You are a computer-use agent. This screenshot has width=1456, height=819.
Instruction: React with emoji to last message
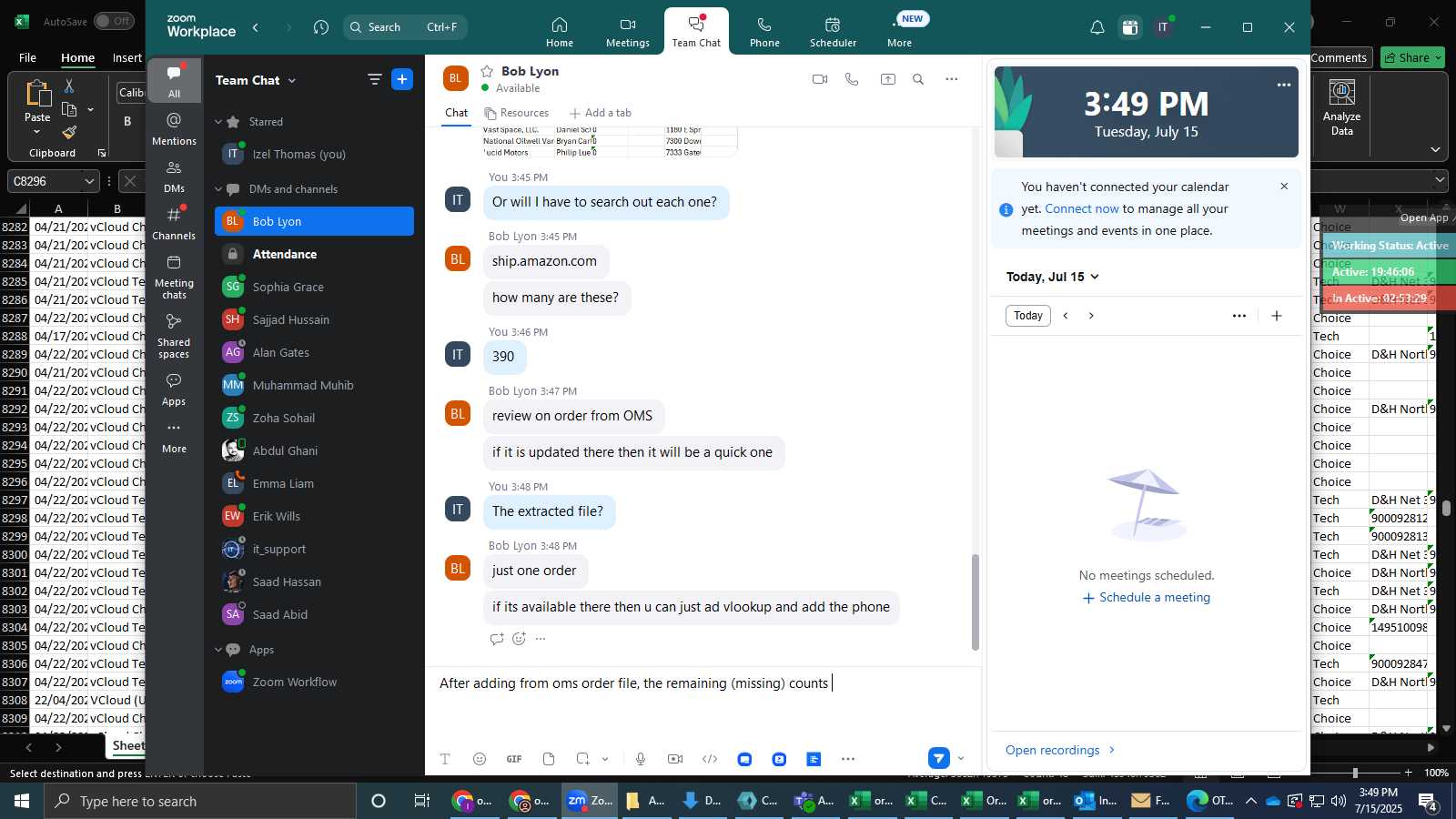tap(519, 639)
